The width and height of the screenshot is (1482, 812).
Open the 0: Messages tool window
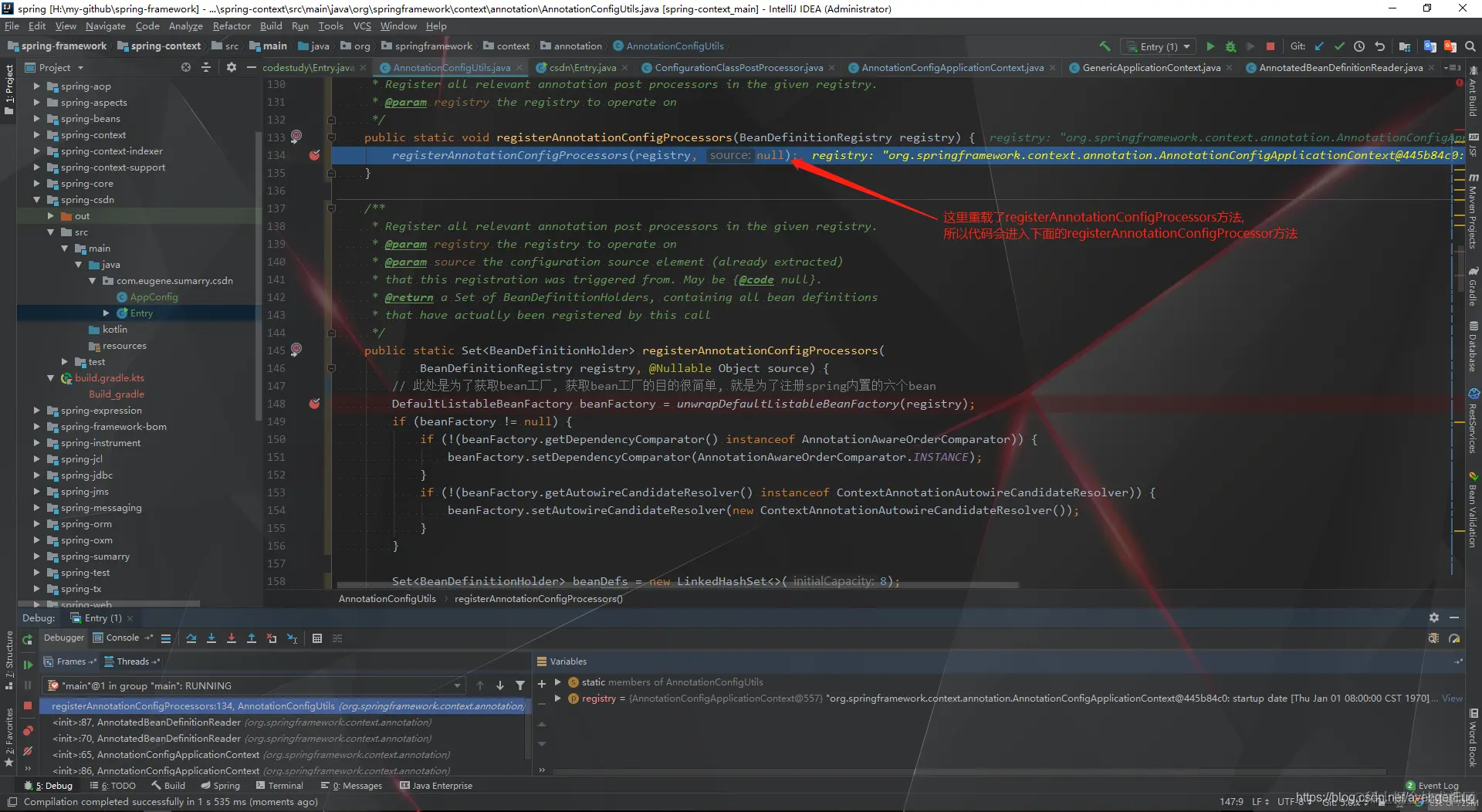352,786
